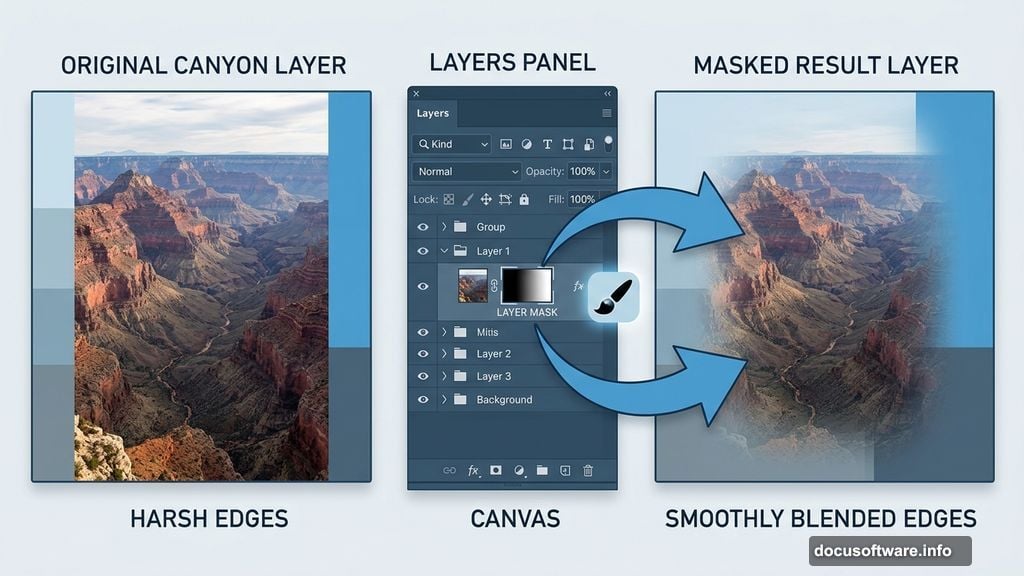Click the Lock all padlock button
Image resolution: width=1024 pixels, height=576 pixels.
524,200
